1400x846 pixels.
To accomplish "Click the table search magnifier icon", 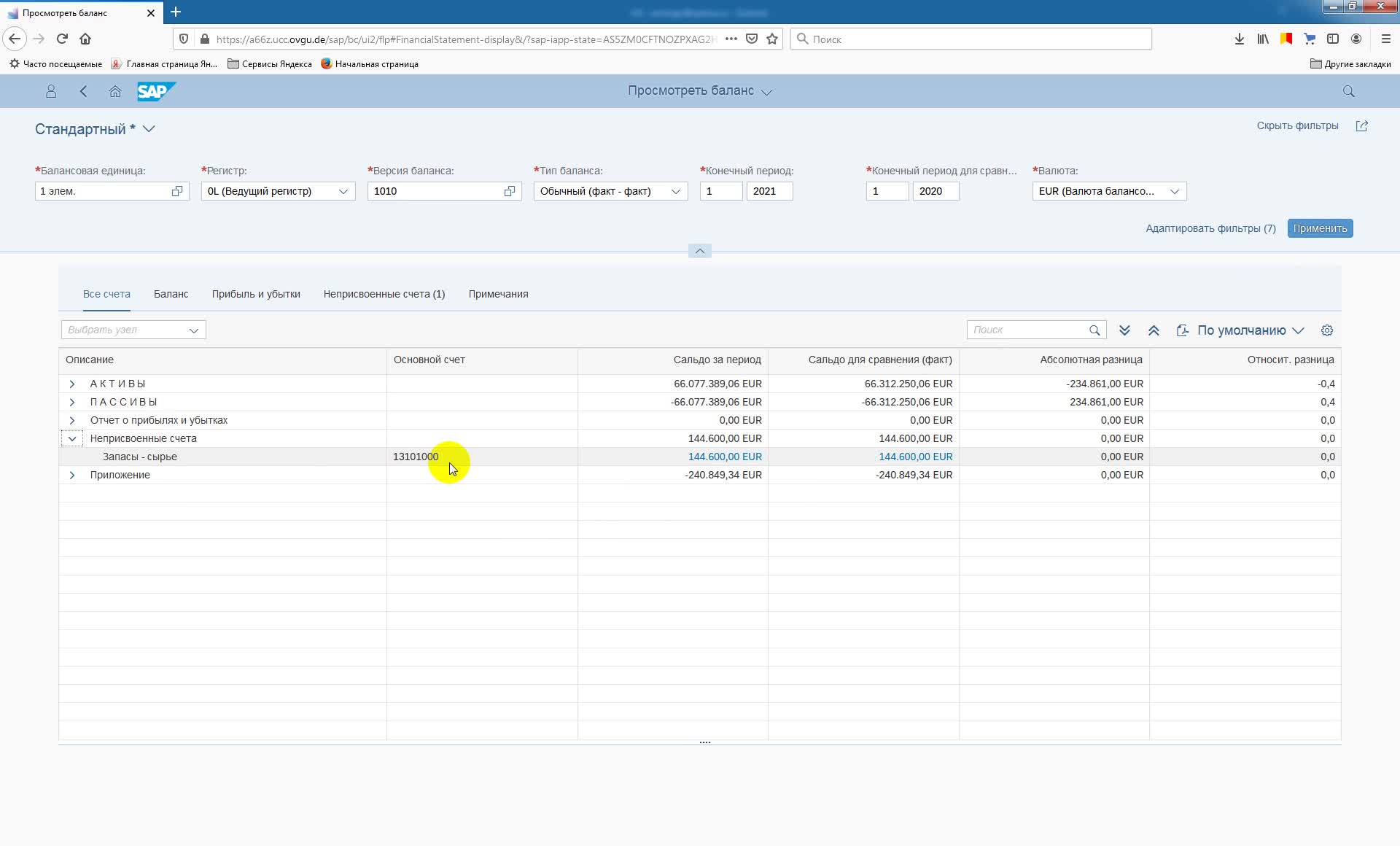I will click(x=1094, y=330).
